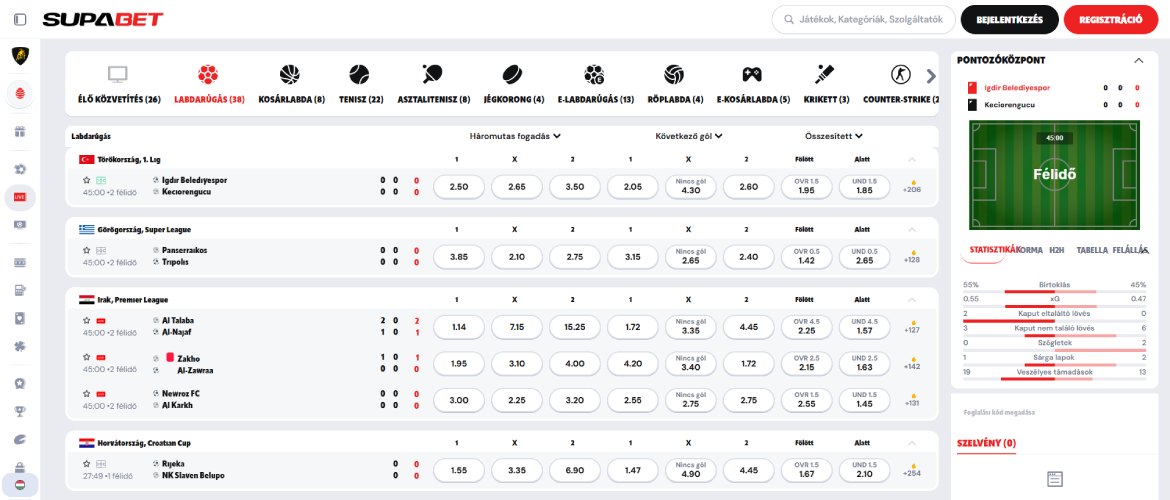This screenshot has height=500, width=1170.
Task: Open the Kosárlabda (basketball) sport category
Action: pyautogui.click(x=291, y=75)
